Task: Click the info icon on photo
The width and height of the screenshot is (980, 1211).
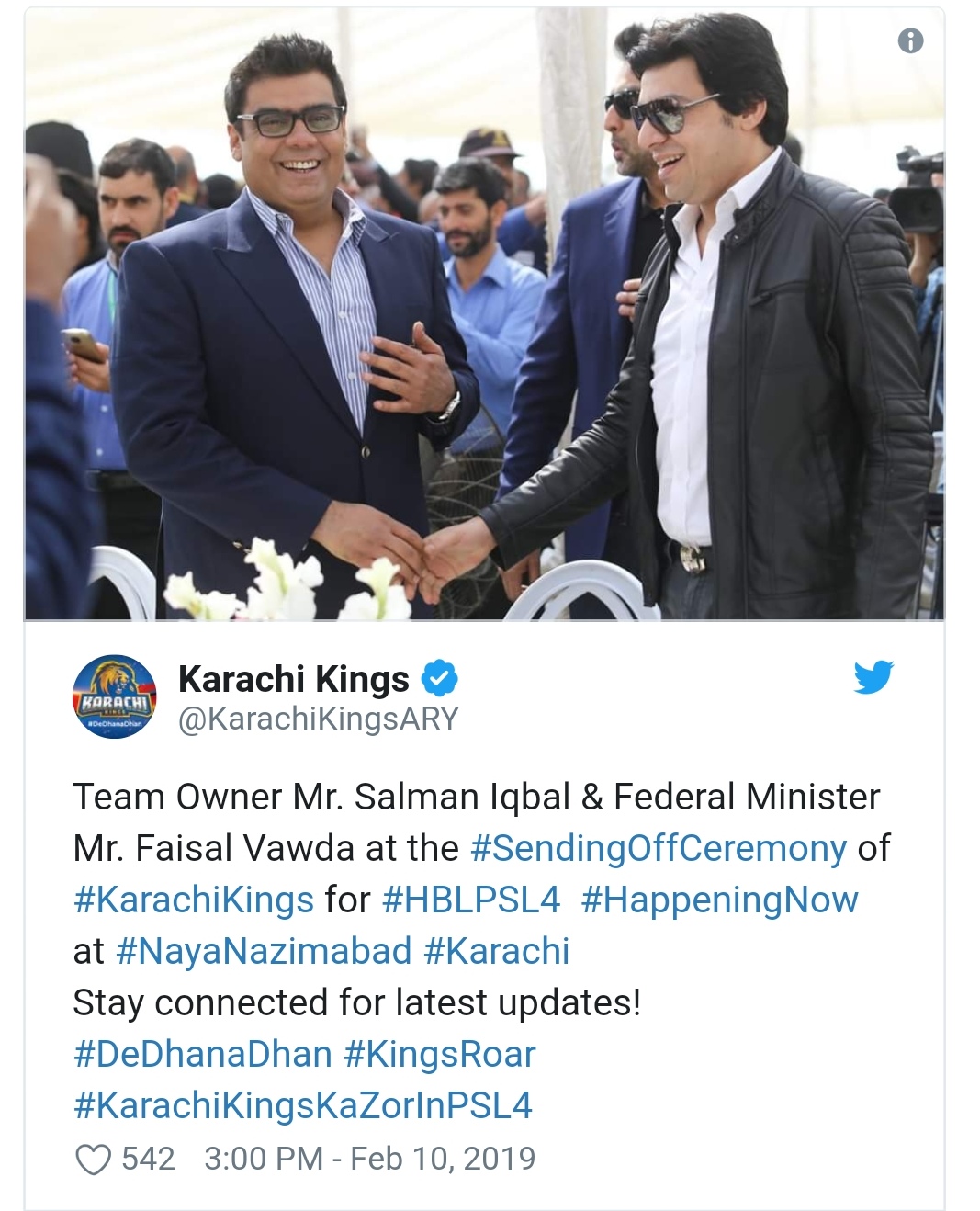Action: (910, 40)
